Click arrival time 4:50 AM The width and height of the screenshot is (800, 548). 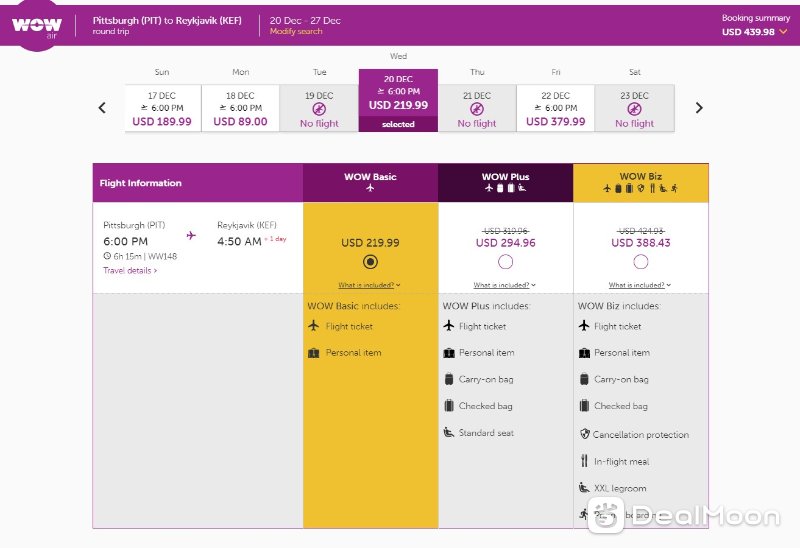(239, 241)
